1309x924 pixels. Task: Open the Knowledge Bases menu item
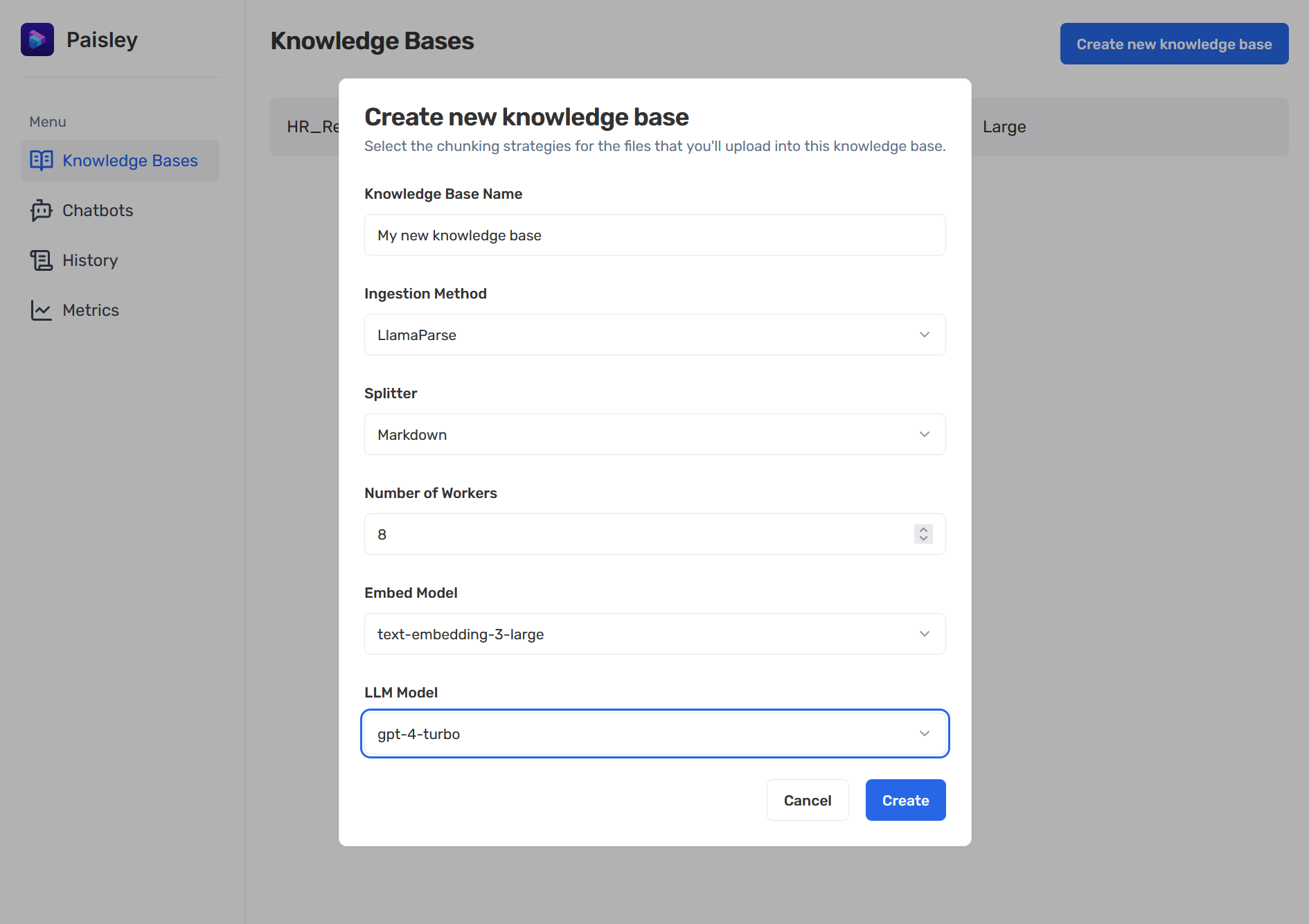[120, 161]
